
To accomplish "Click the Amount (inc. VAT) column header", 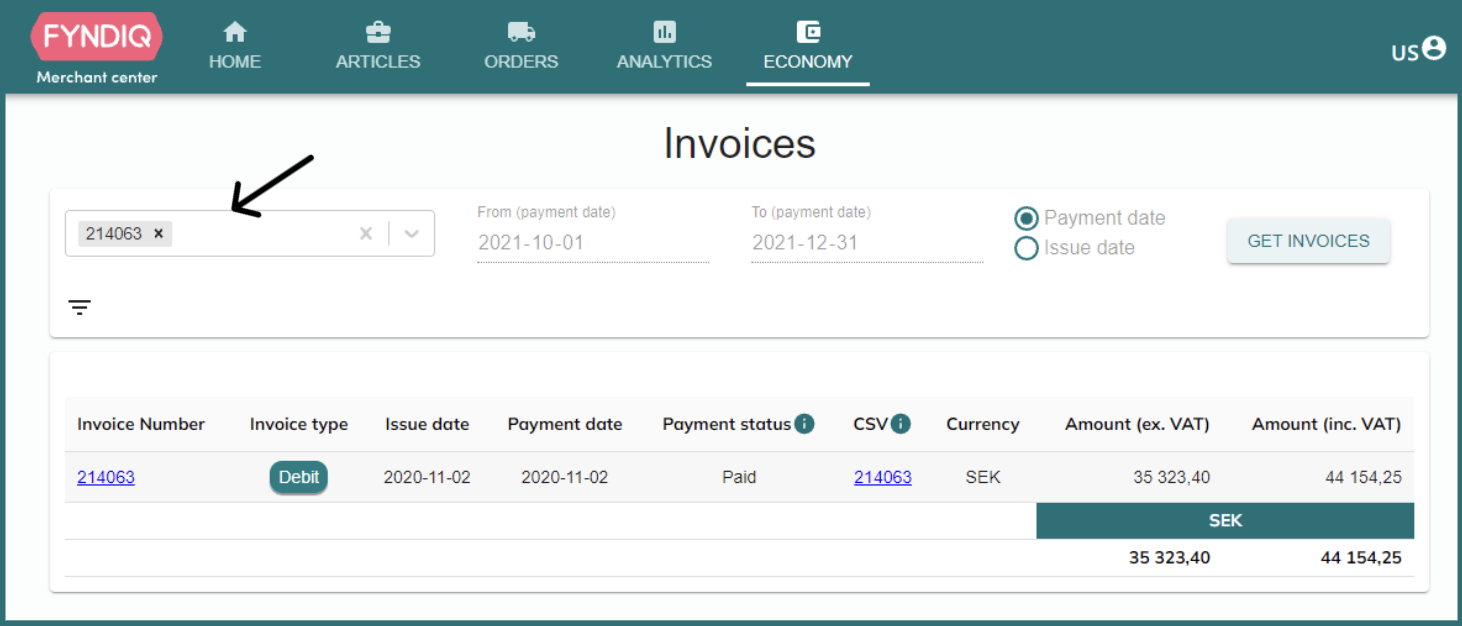I will click(1327, 424).
